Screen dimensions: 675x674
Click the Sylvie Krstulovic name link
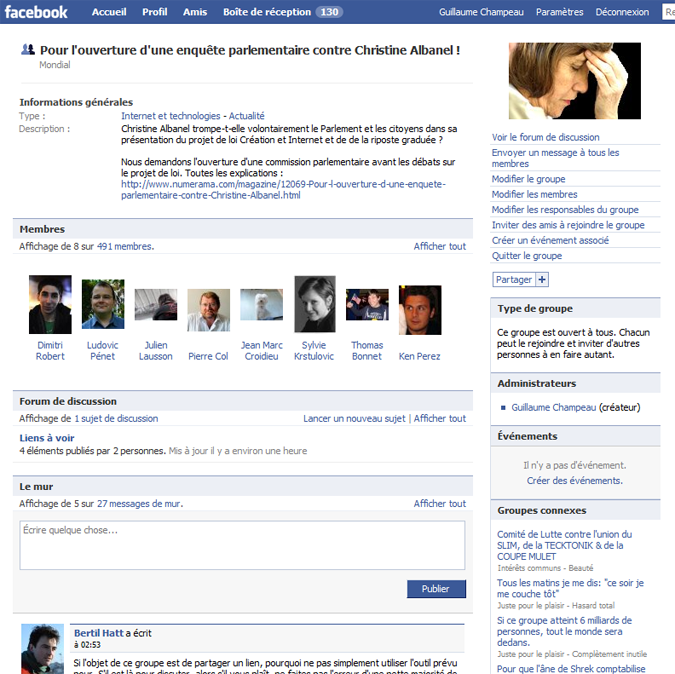(314, 351)
